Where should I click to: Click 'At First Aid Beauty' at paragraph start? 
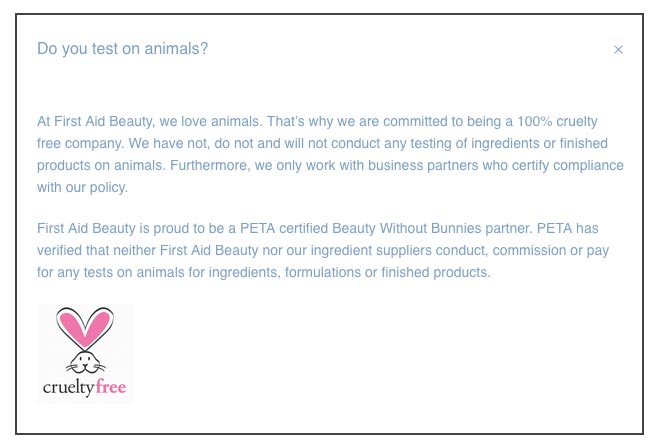click(95, 121)
